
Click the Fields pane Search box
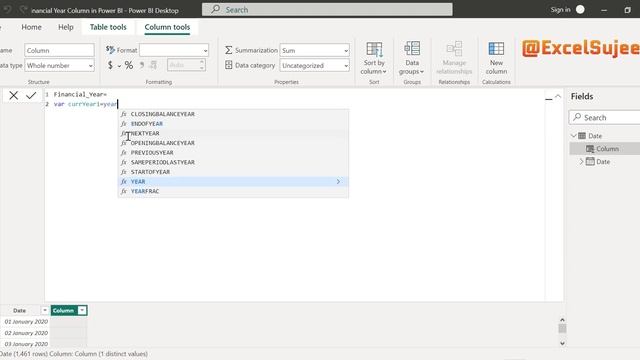click(x=604, y=117)
